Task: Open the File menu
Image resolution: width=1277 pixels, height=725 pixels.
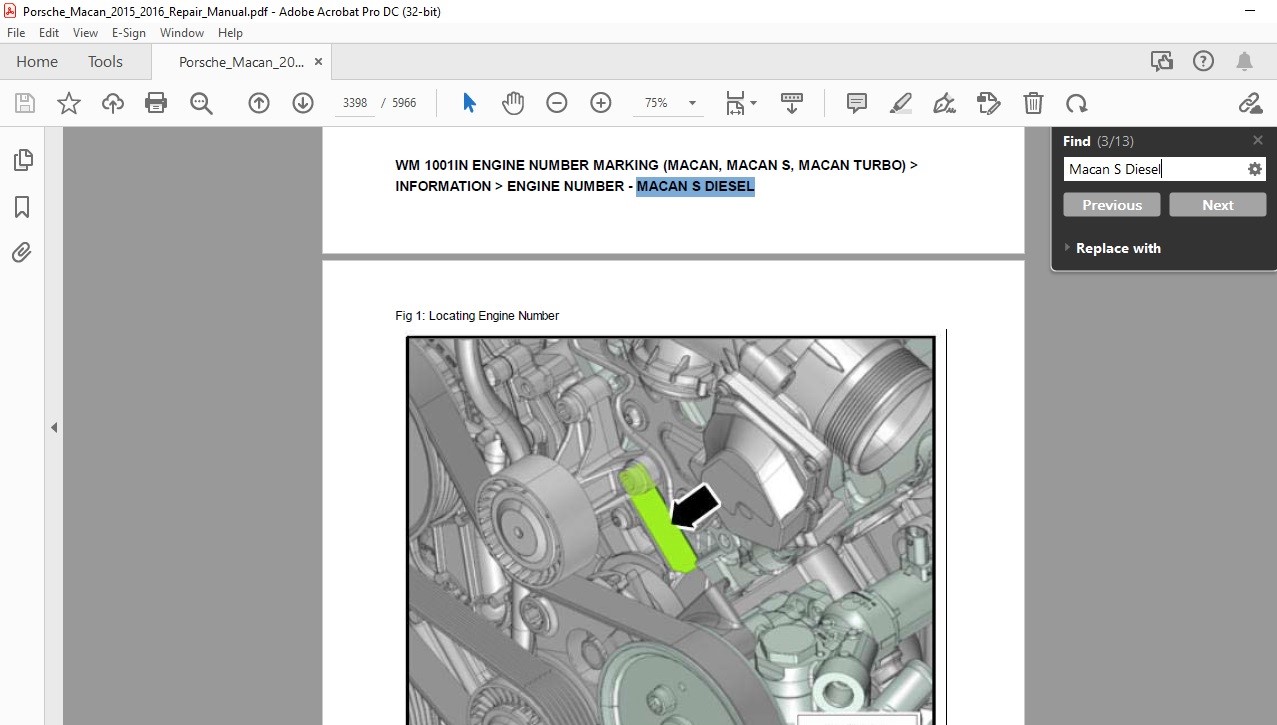Action: pyautogui.click(x=16, y=33)
